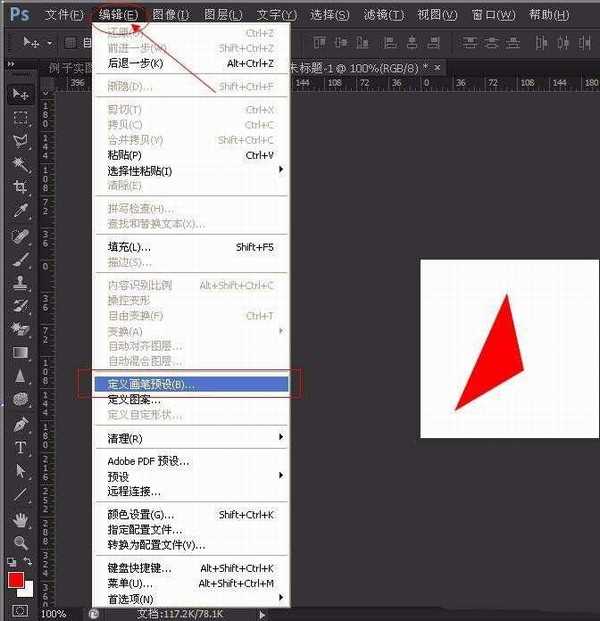Image resolution: width=600 pixels, height=621 pixels.
Task: Activate the Crop tool
Action: (x=20, y=188)
